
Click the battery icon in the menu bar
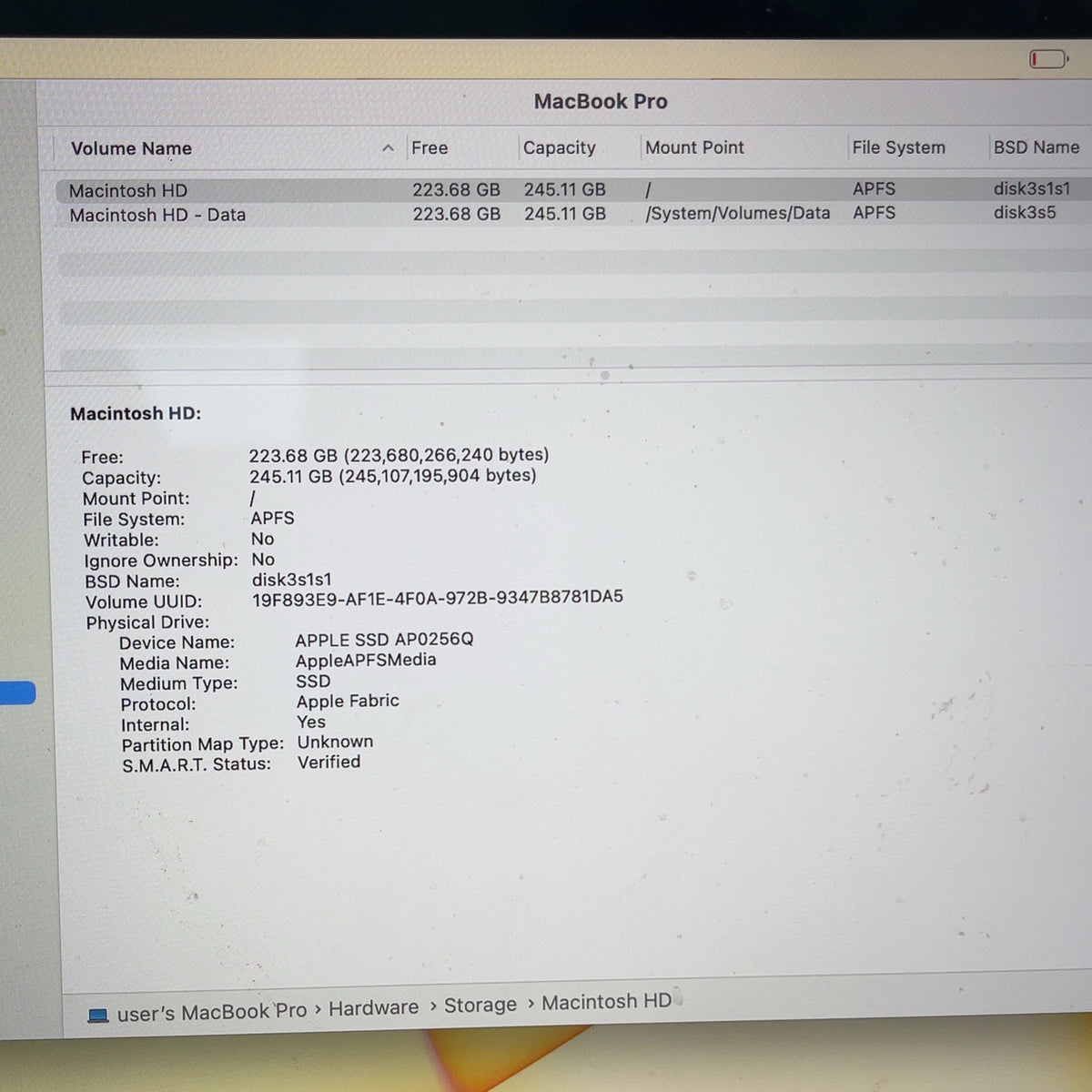pyautogui.click(x=1047, y=59)
